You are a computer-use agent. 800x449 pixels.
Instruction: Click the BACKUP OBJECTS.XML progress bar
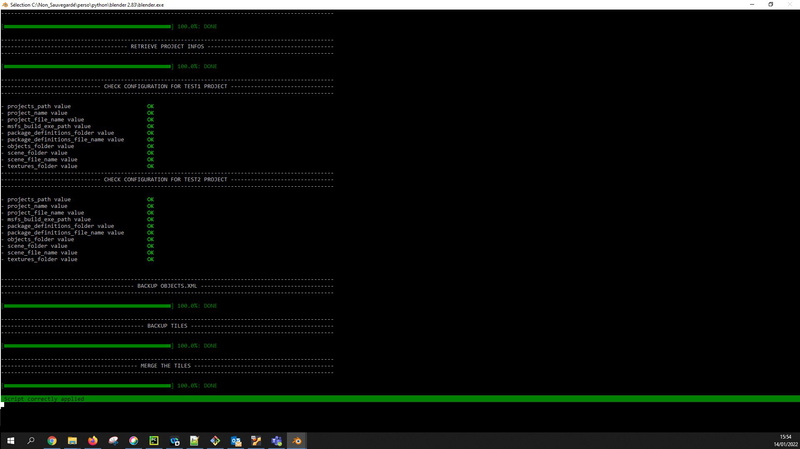pyautogui.click(x=87, y=306)
